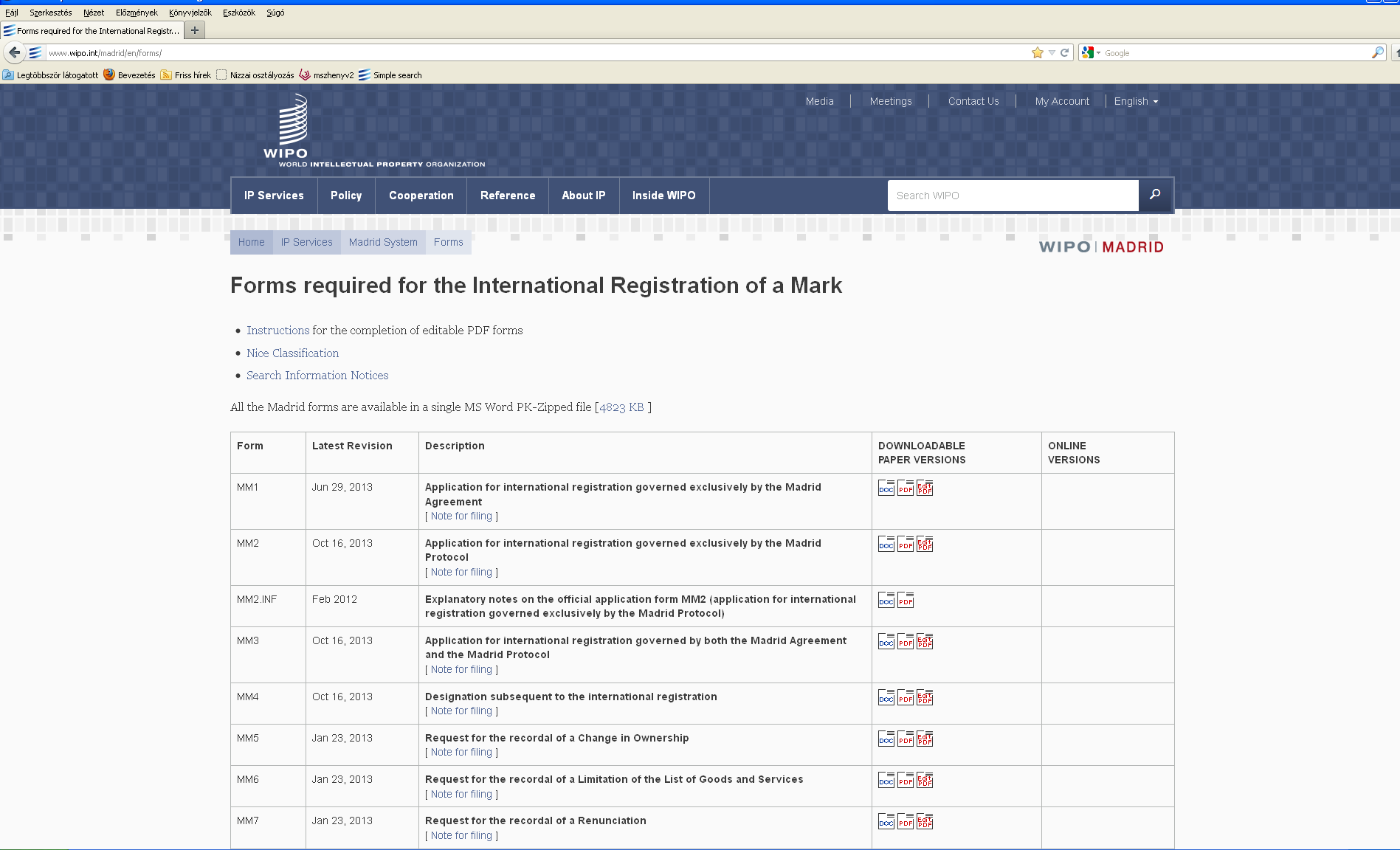This screenshot has width=1400, height=850.
Task: Open the Reference navigation menu
Action: pos(508,196)
